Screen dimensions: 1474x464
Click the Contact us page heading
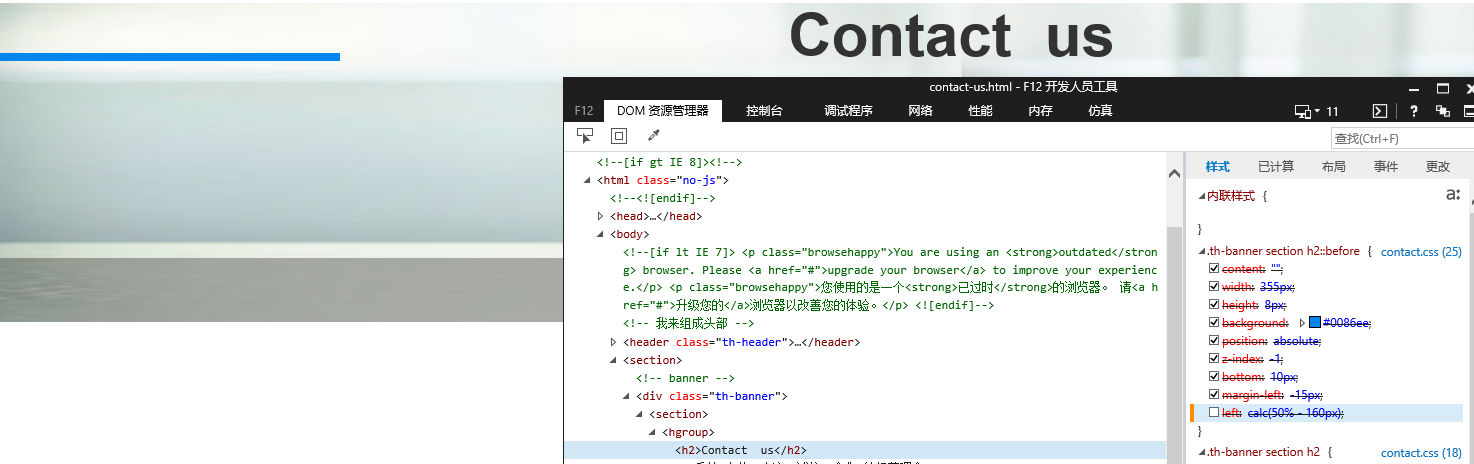[951, 35]
